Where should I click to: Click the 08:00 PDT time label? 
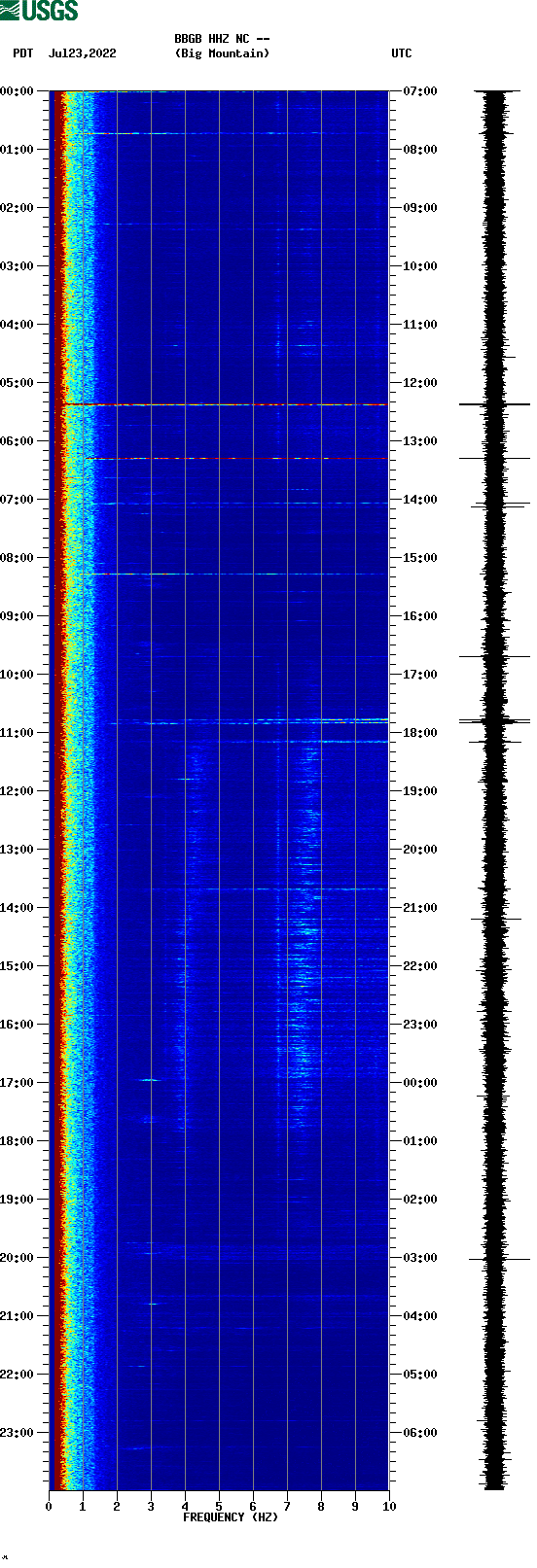(x=17, y=558)
